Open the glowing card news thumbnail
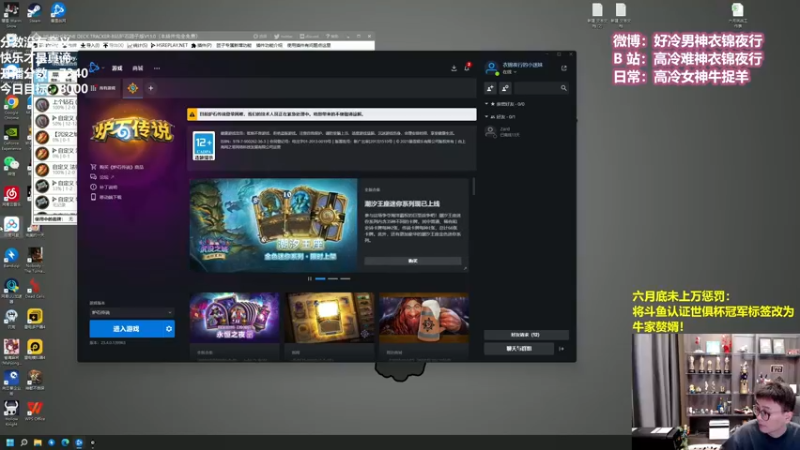 pos(329,317)
